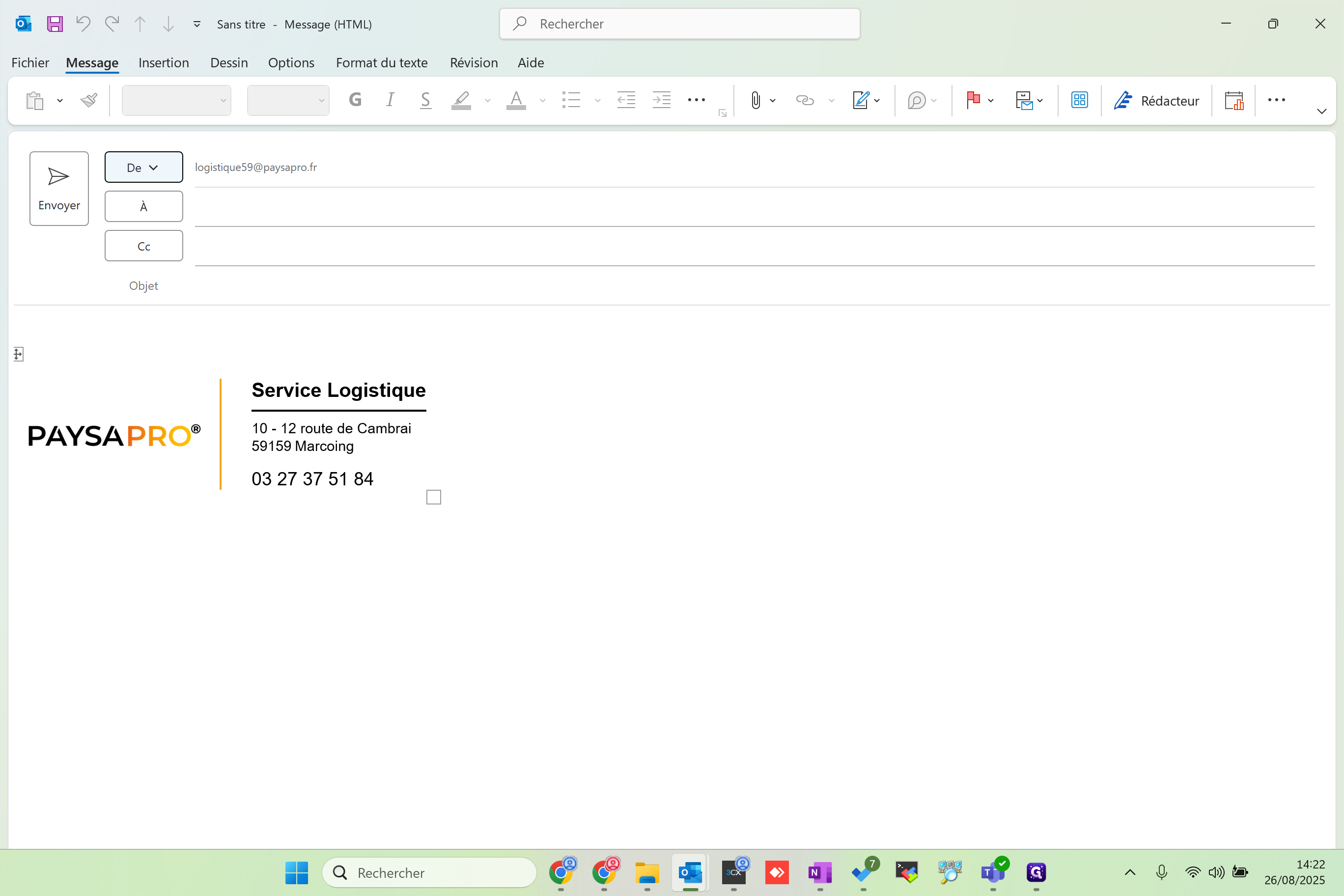Viewport: 1344px width, 896px height.
Task: Open bullet list style dropdown
Action: point(597,101)
